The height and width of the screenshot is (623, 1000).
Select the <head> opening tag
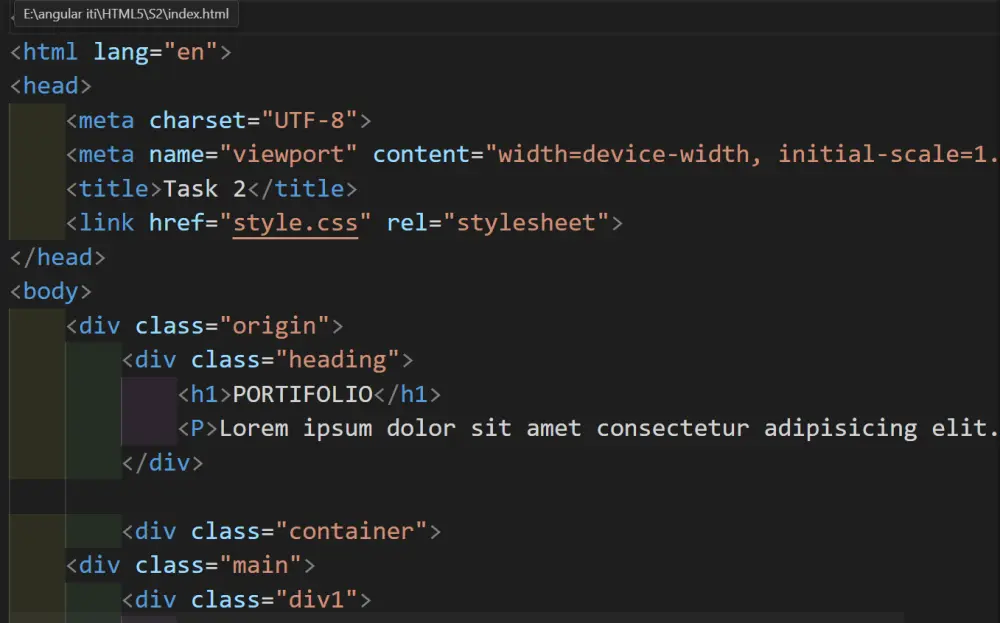(48, 85)
